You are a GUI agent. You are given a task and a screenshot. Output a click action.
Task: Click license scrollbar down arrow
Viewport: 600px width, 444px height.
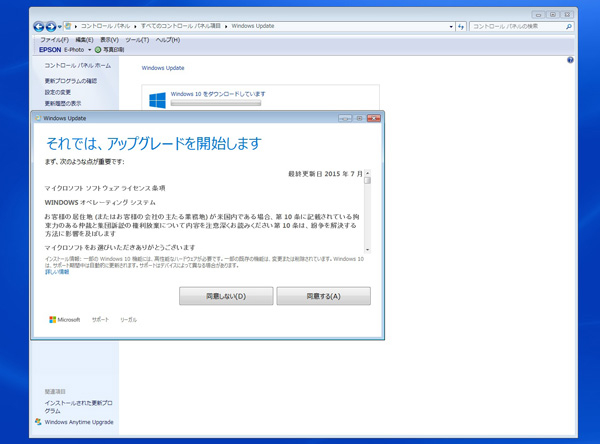[x=367, y=250]
